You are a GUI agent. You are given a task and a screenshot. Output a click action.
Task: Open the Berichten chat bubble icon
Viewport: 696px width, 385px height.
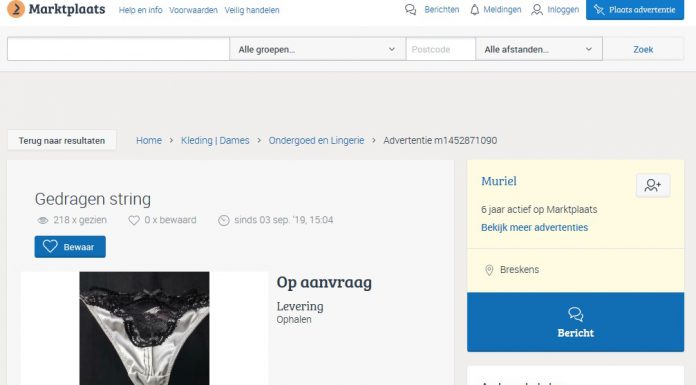pos(411,10)
